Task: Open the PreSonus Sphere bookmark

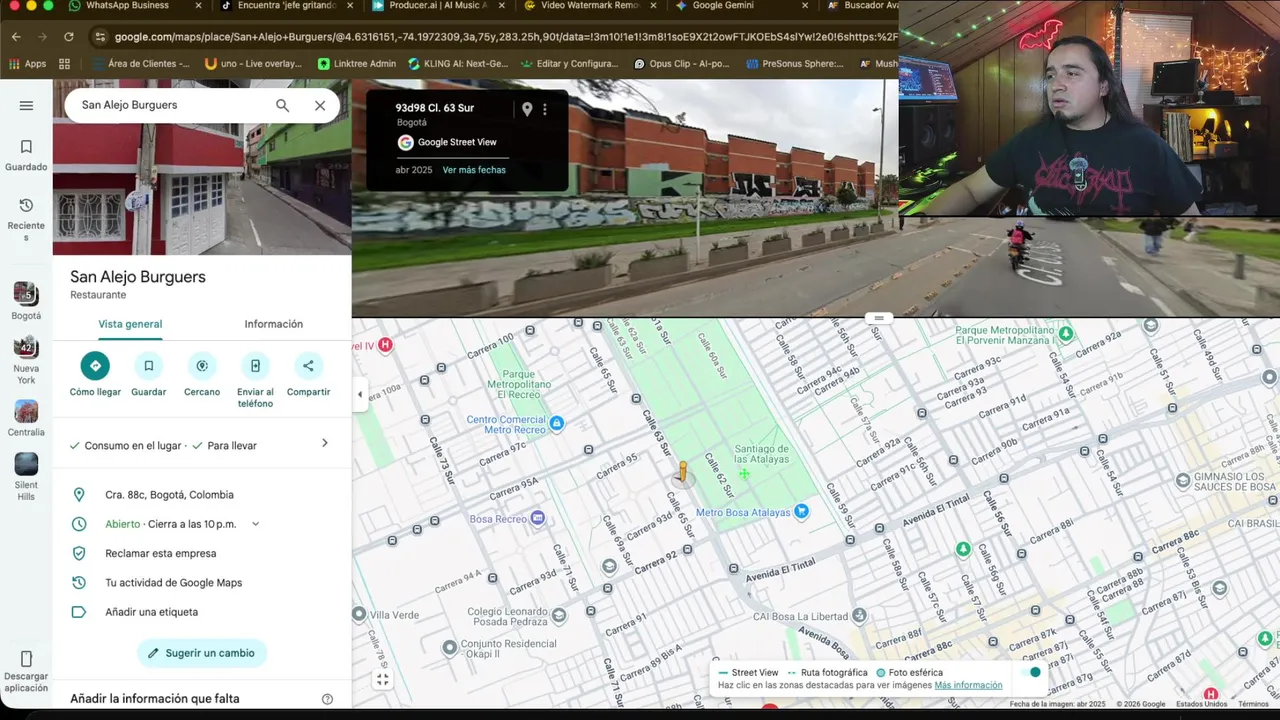Action: [796, 64]
